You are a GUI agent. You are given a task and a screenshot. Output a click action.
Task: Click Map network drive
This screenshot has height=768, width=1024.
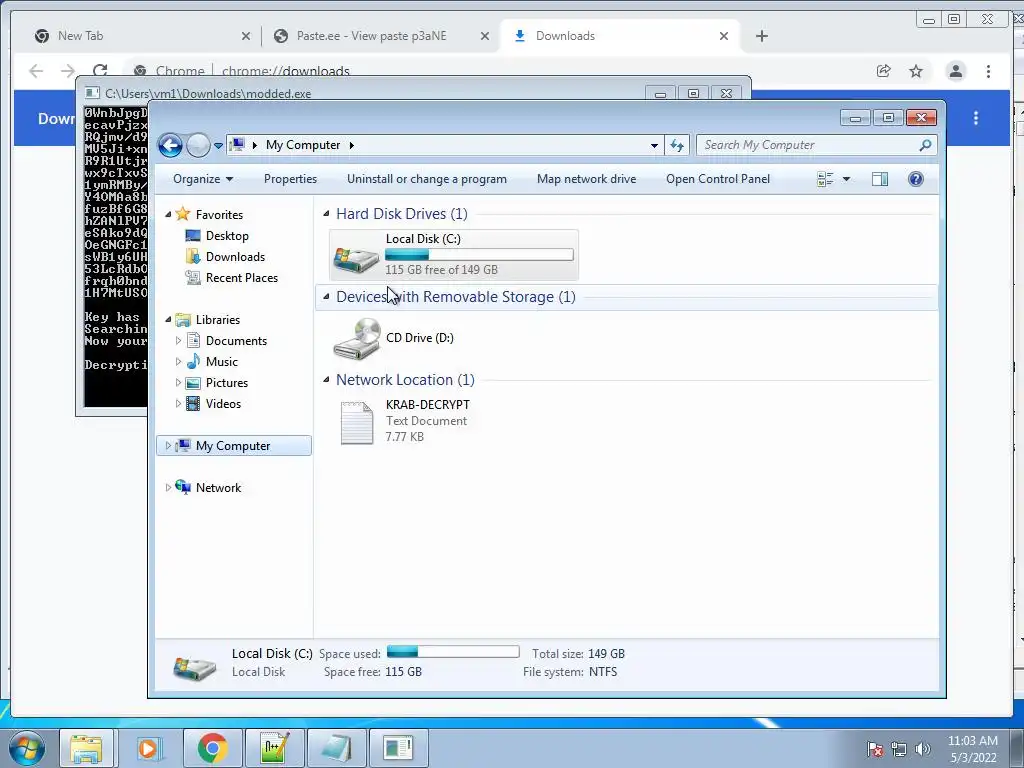[x=586, y=179]
